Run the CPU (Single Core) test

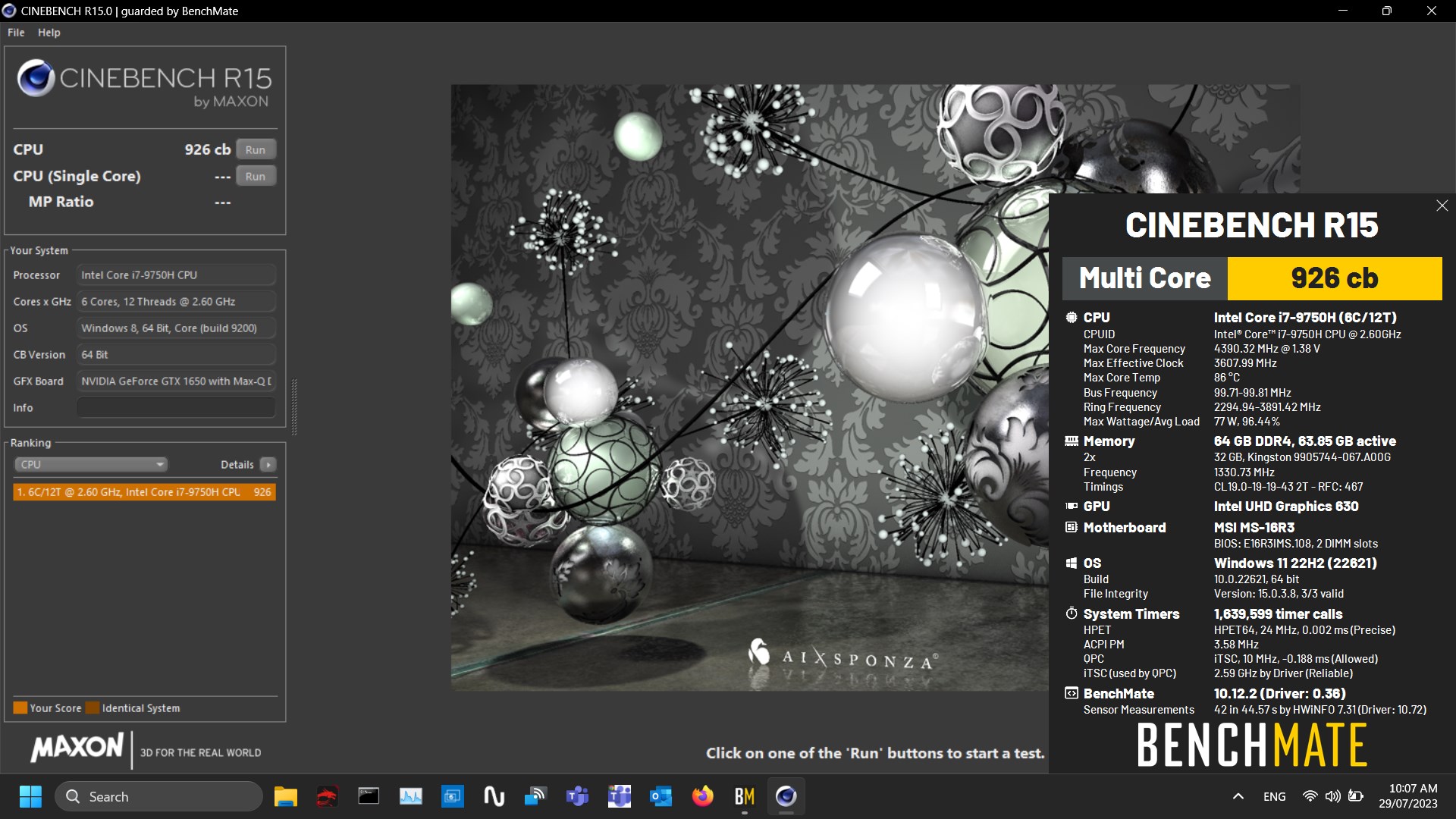pyautogui.click(x=256, y=176)
